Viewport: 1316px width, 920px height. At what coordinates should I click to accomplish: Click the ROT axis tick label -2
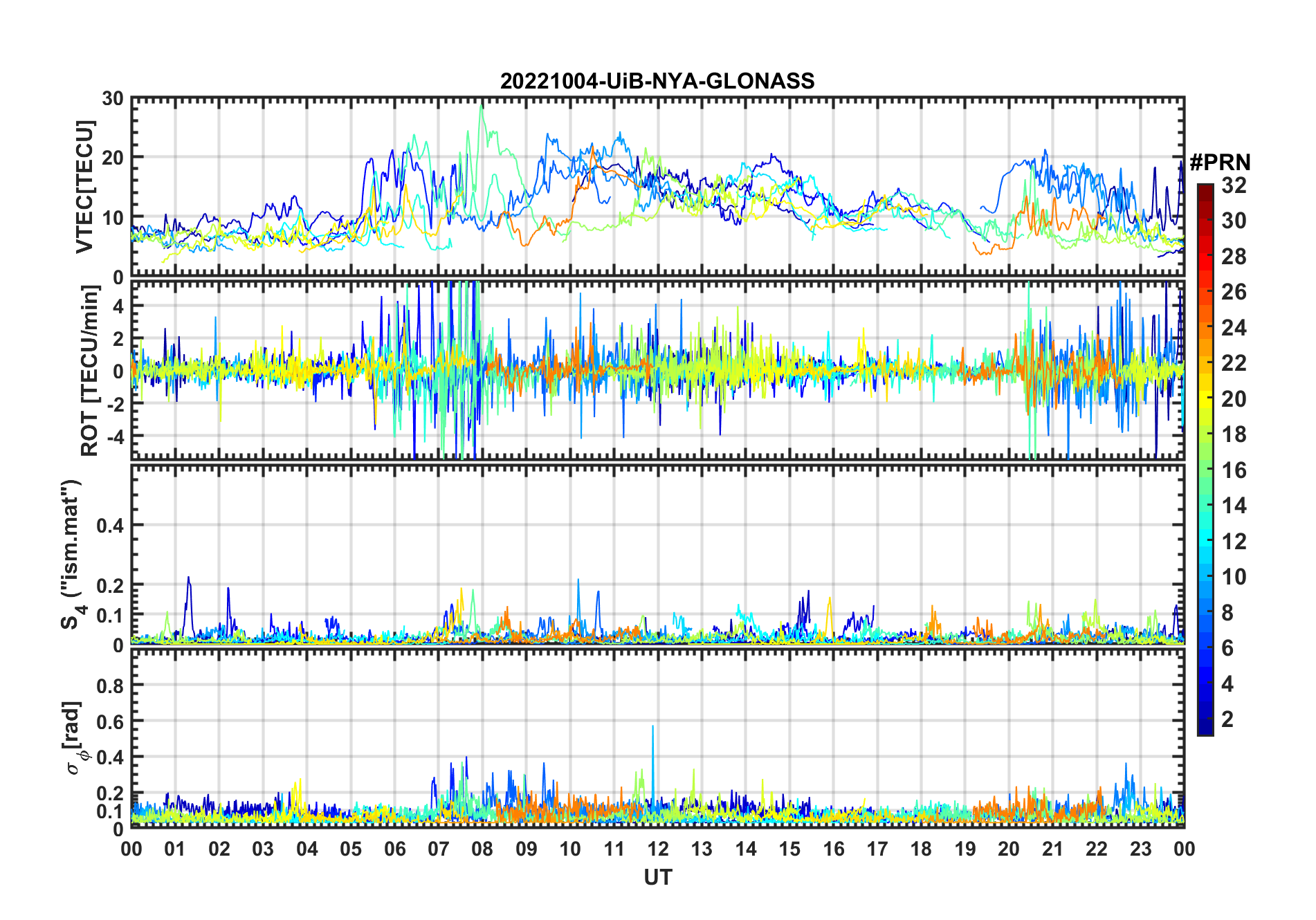click(114, 404)
